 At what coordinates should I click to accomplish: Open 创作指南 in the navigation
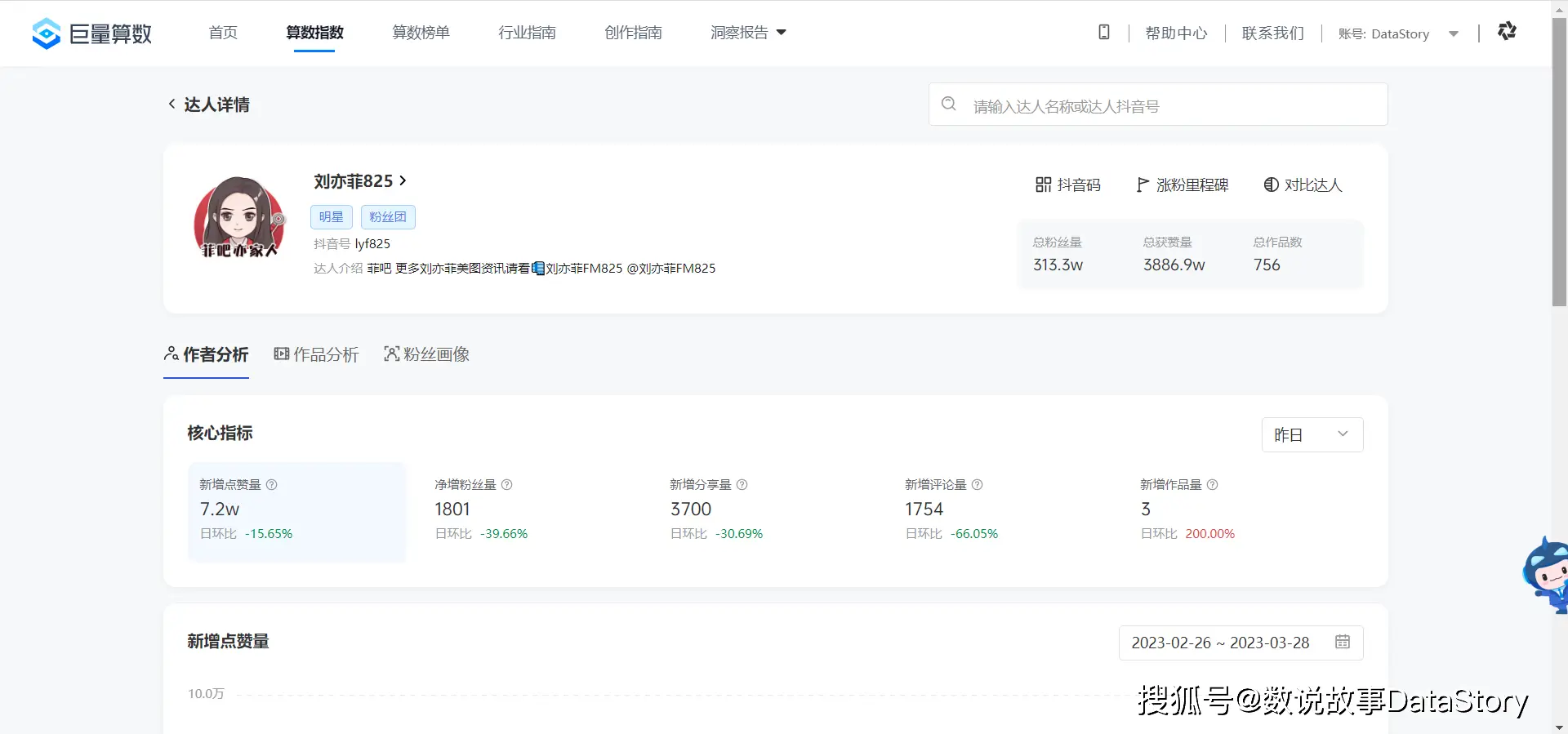633,33
